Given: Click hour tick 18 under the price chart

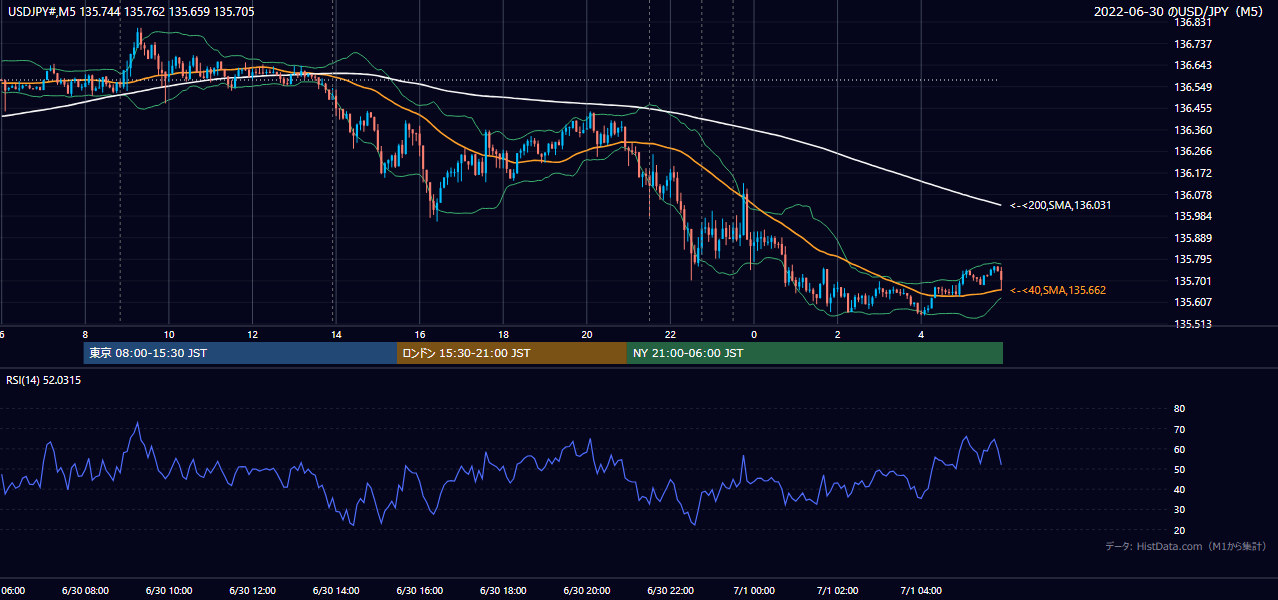Looking at the screenshot, I should (x=503, y=334).
